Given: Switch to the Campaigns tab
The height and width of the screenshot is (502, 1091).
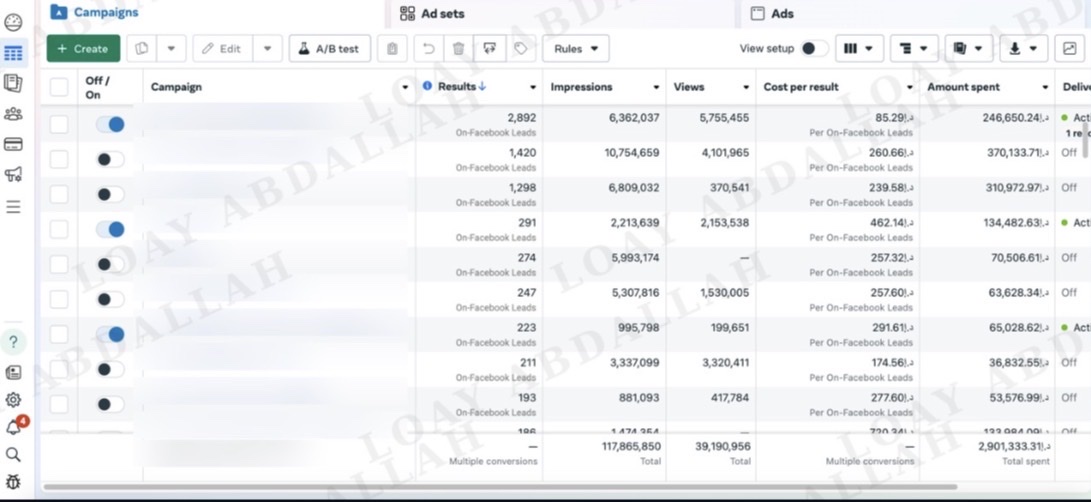Looking at the screenshot, I should 95,12.
